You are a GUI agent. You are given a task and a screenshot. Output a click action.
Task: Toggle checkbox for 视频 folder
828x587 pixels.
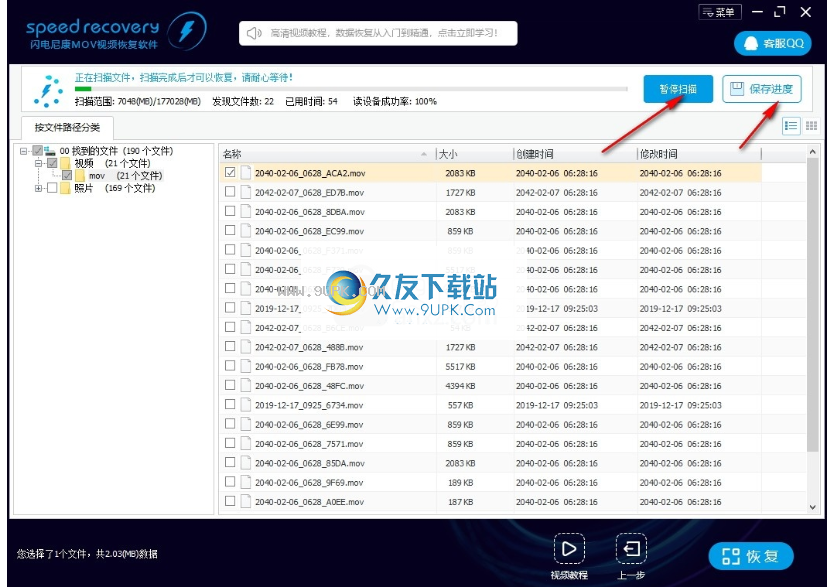point(52,163)
